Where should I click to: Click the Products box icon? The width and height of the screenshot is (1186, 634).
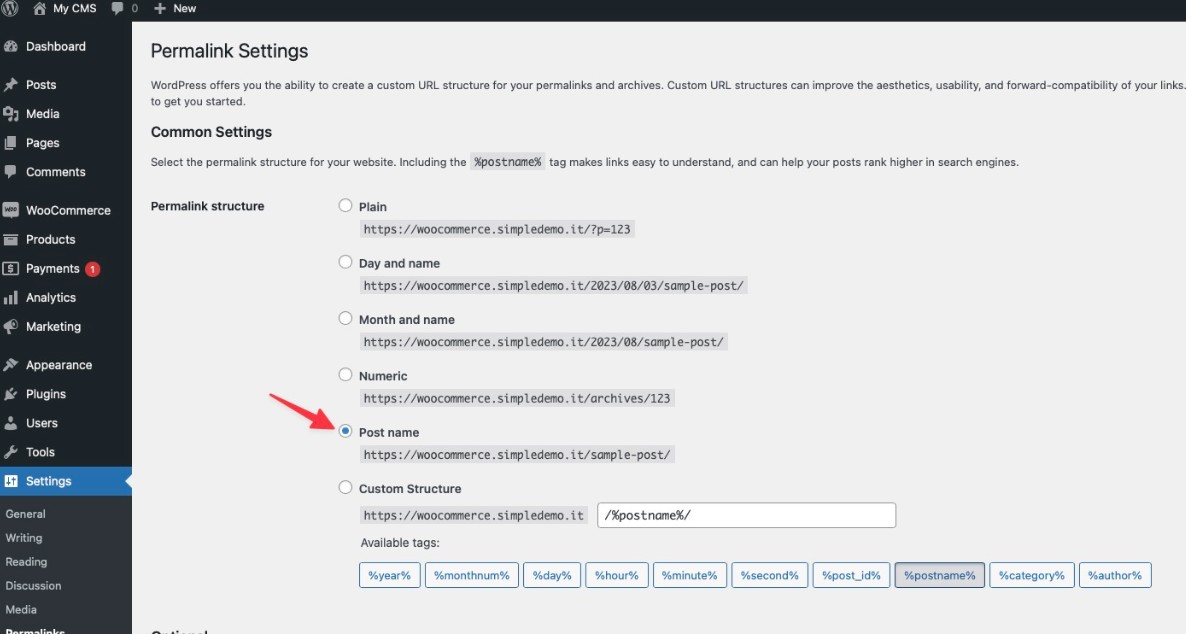(x=11, y=239)
